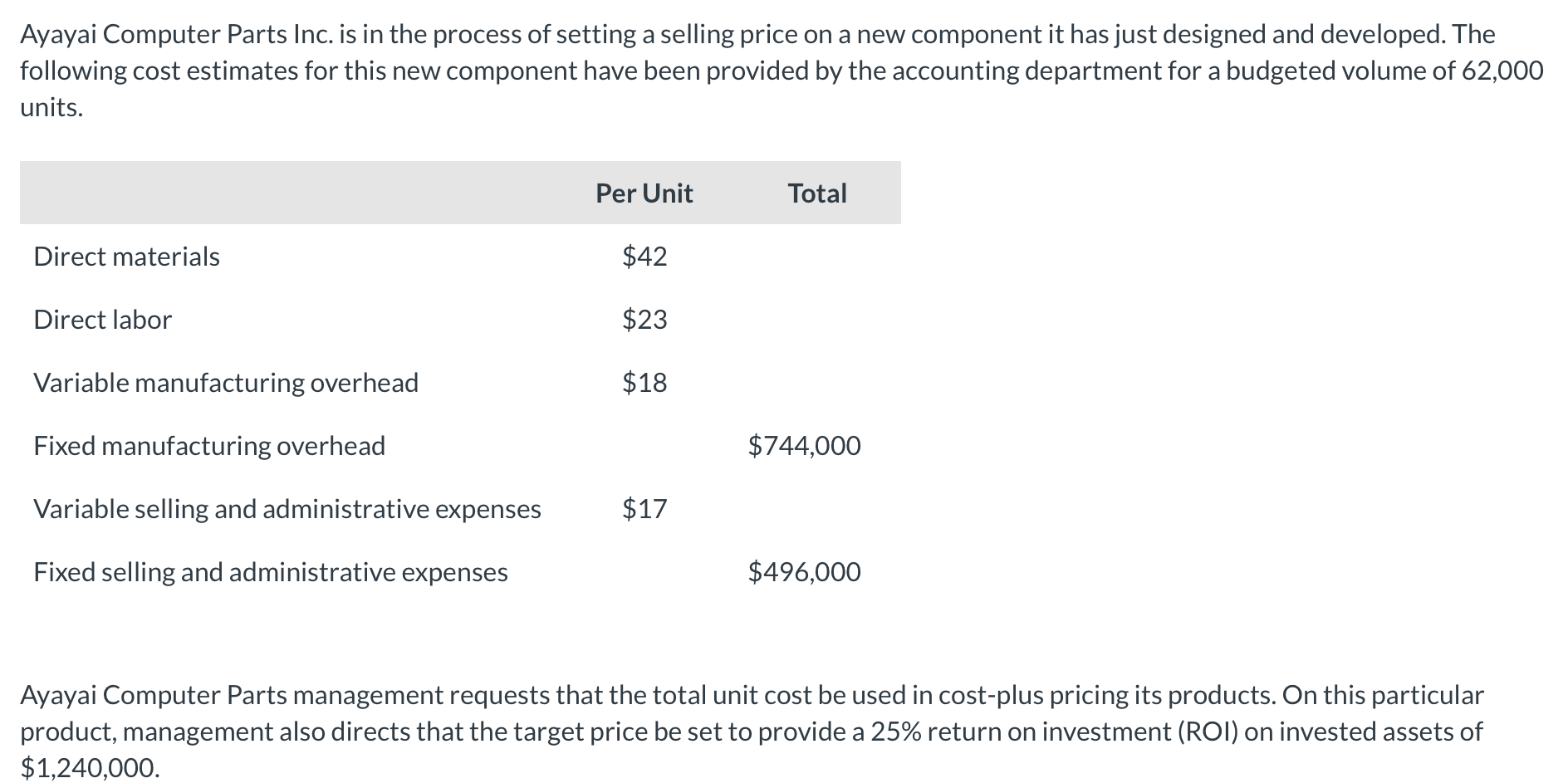
Task: Select the "Direct materials" row label
Action: 126,257
